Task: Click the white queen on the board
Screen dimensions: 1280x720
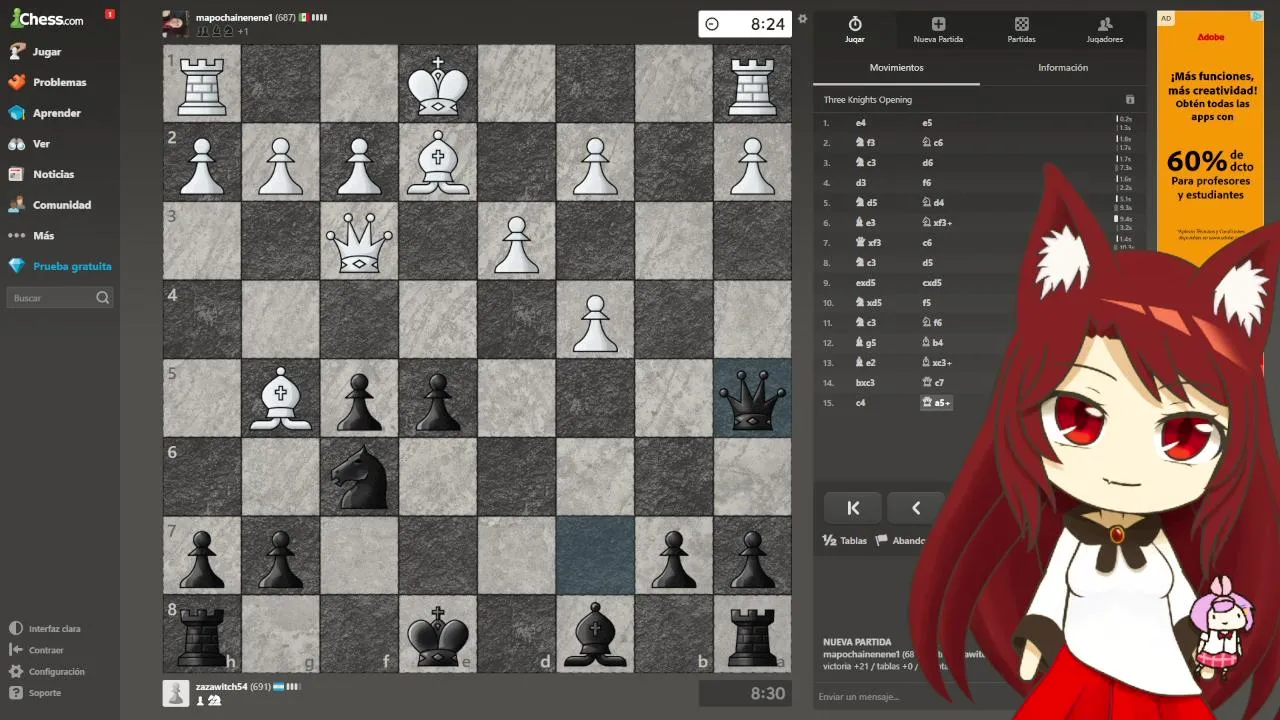Action: (x=359, y=241)
